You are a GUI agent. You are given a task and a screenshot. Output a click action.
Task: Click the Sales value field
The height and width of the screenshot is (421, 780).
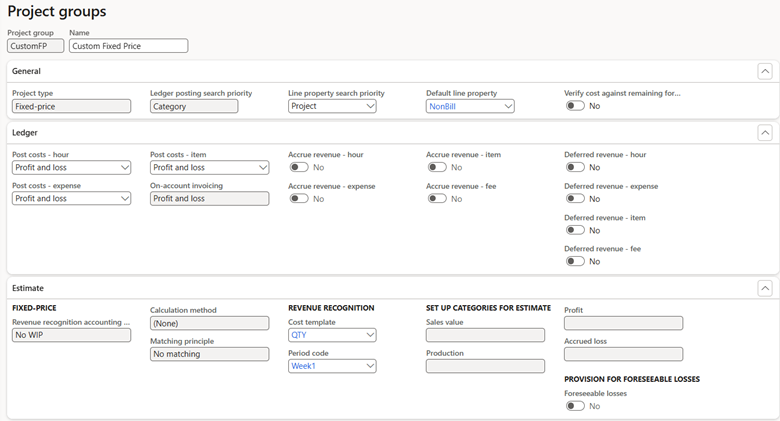(x=486, y=335)
